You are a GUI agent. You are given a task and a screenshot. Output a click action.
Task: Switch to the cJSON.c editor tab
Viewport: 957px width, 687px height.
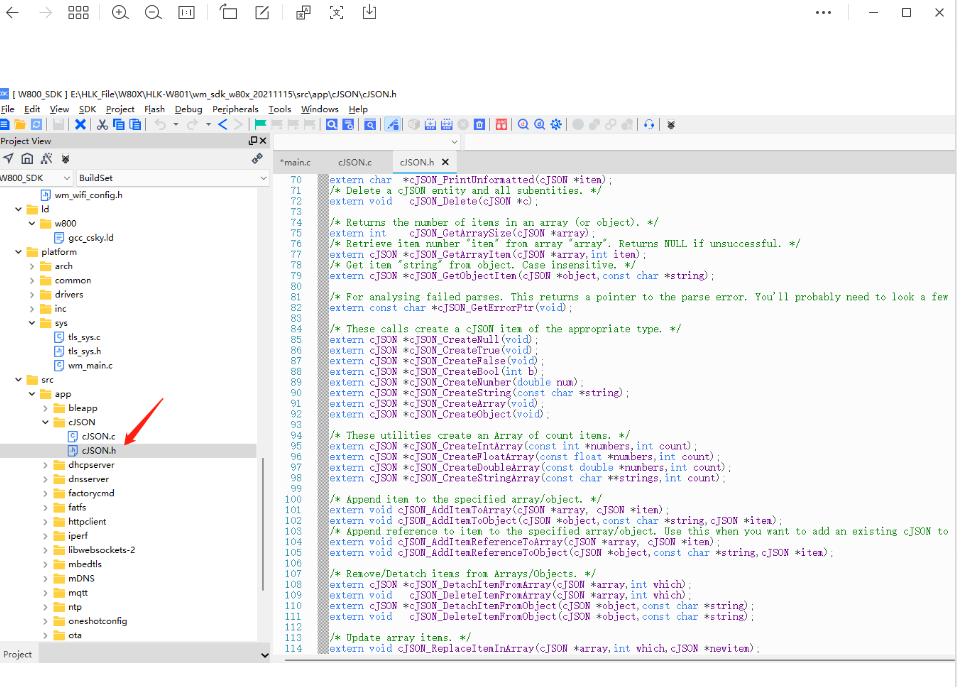click(355, 162)
